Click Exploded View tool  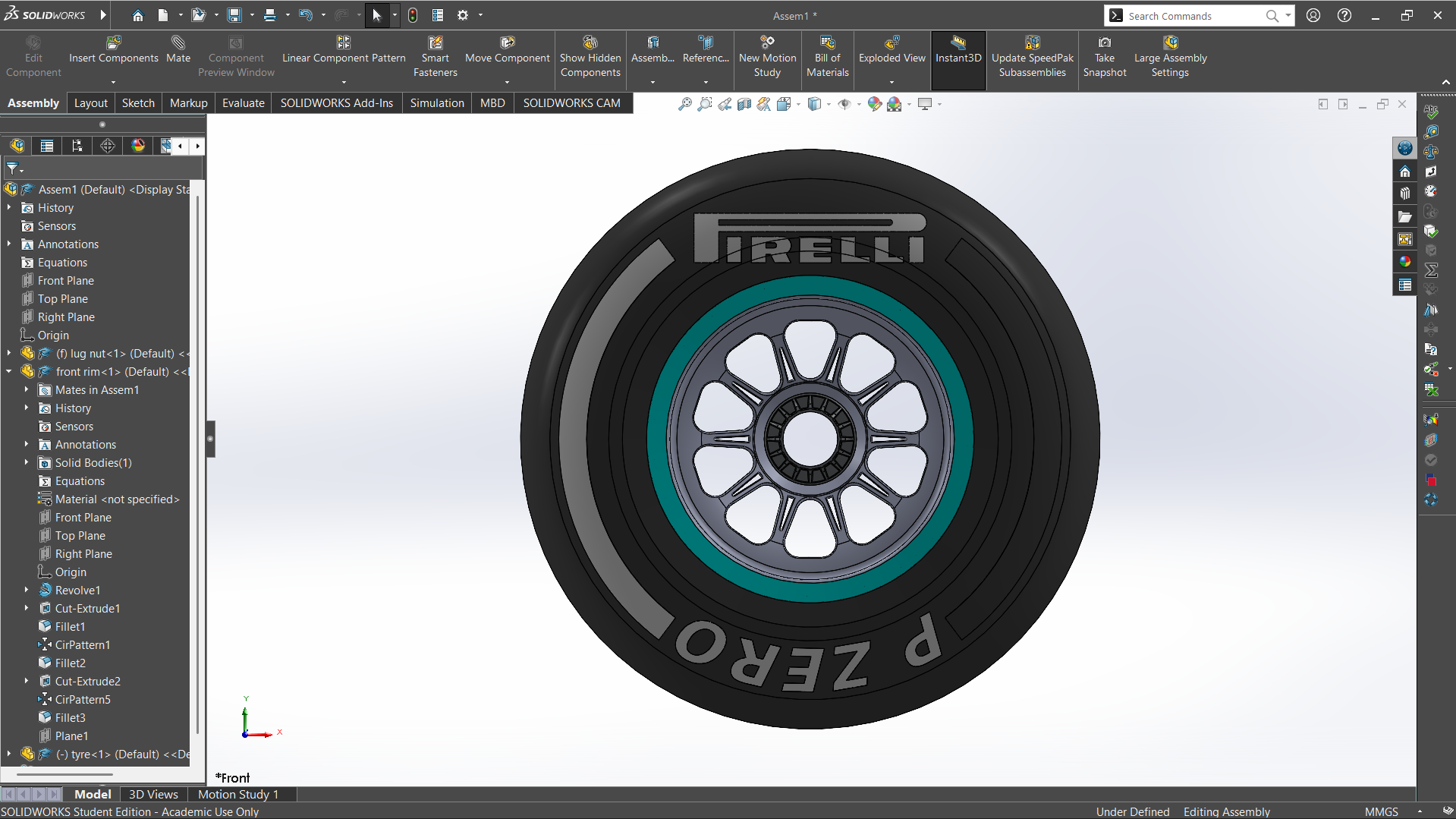click(892, 50)
